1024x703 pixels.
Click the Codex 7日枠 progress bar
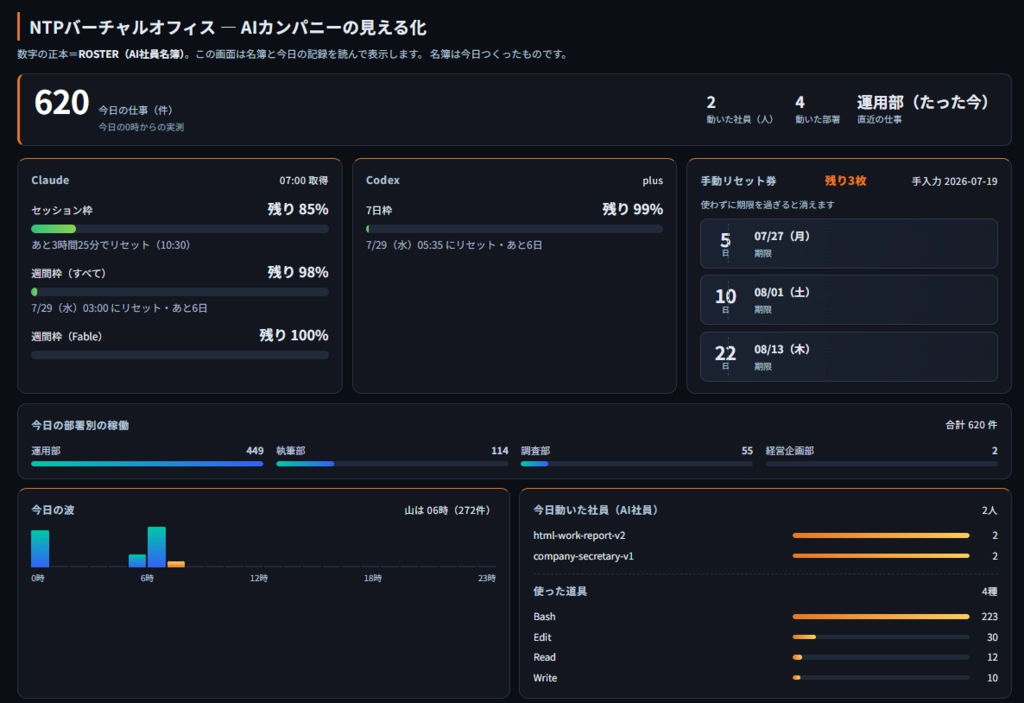(x=515, y=229)
